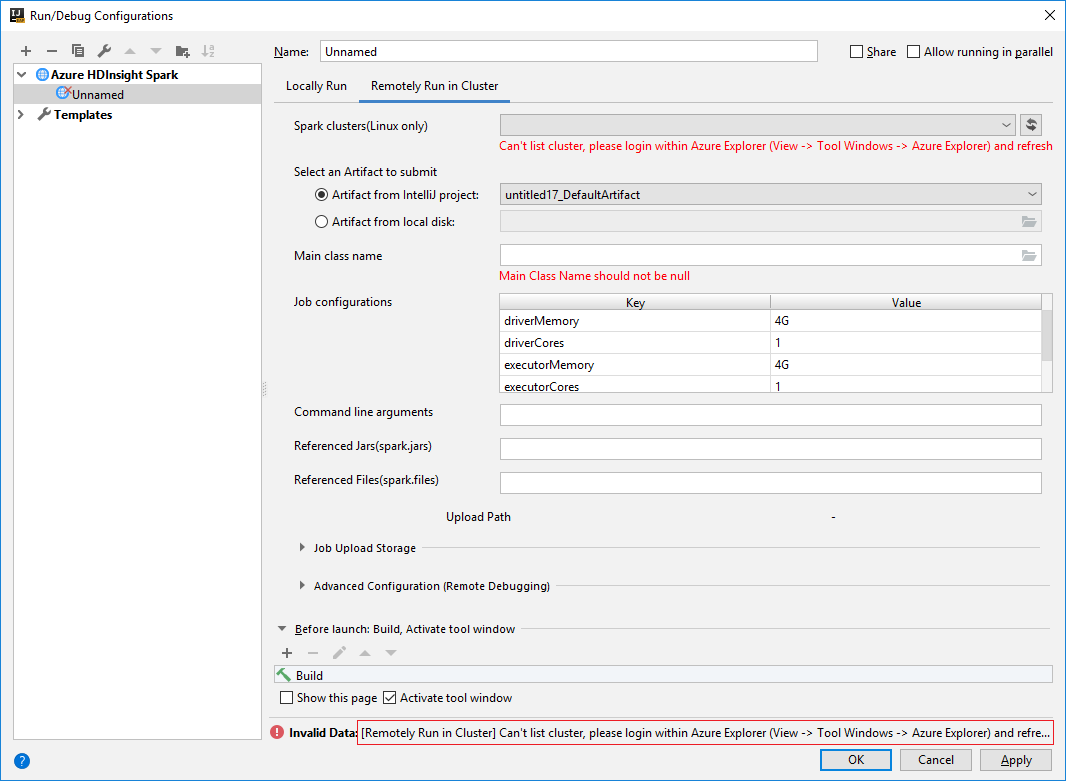Add a new run configuration

tap(26, 50)
